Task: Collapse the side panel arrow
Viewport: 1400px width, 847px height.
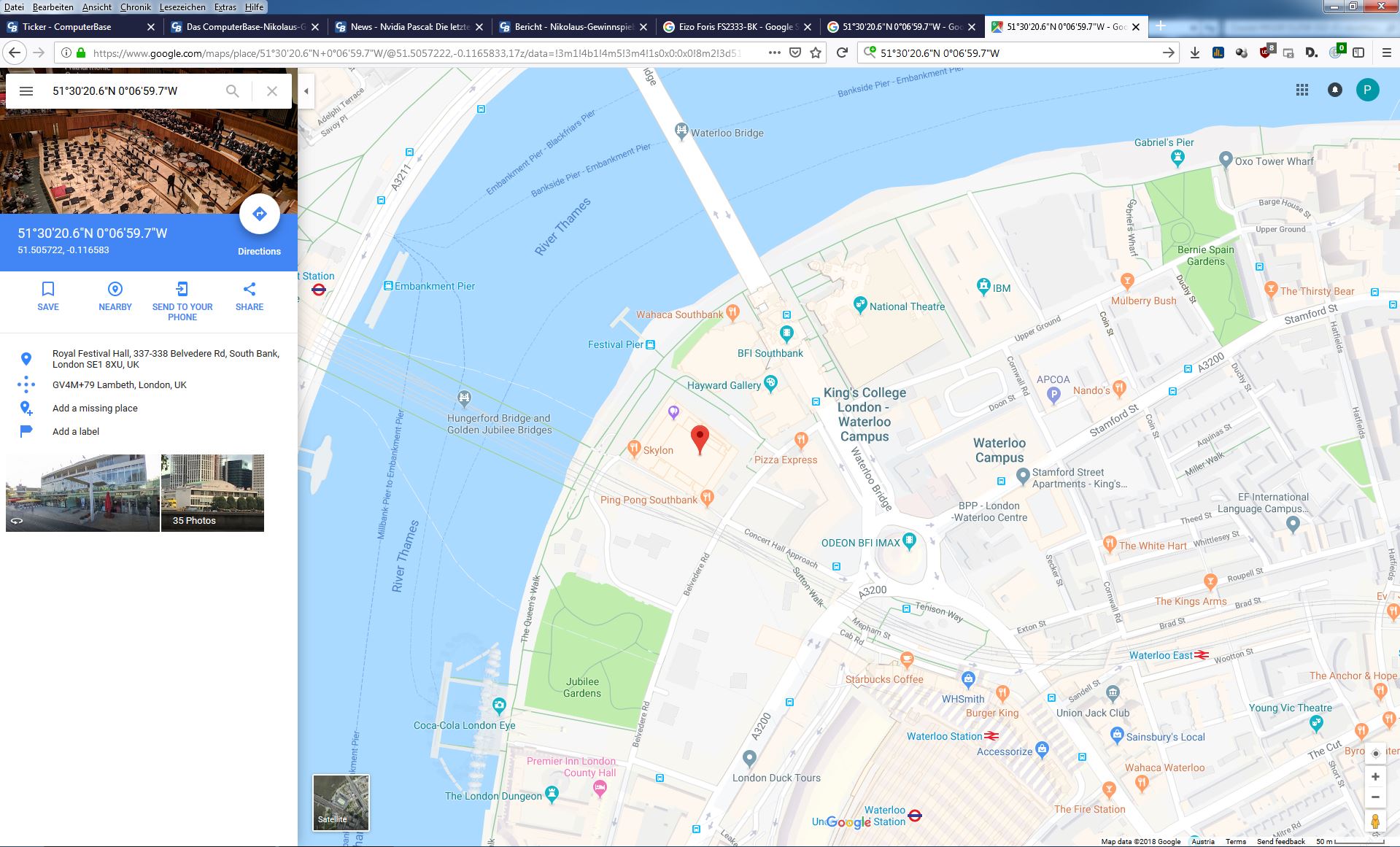Action: pos(306,91)
